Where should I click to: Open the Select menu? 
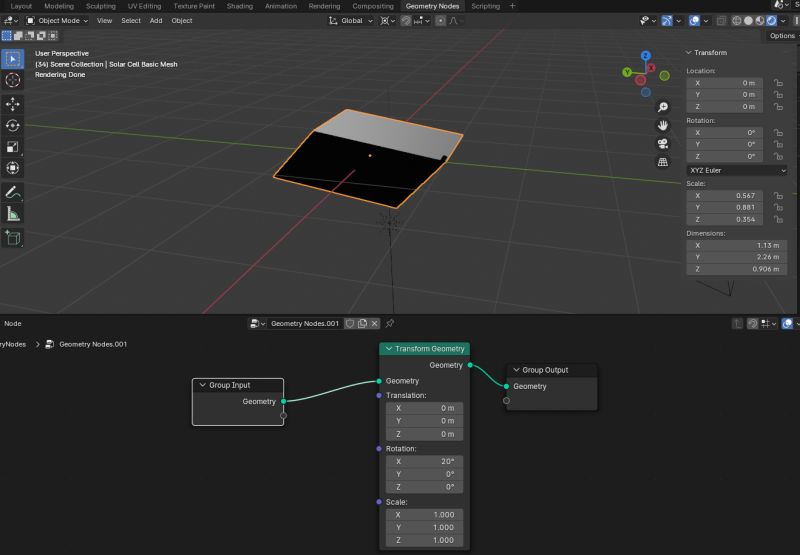click(131, 20)
